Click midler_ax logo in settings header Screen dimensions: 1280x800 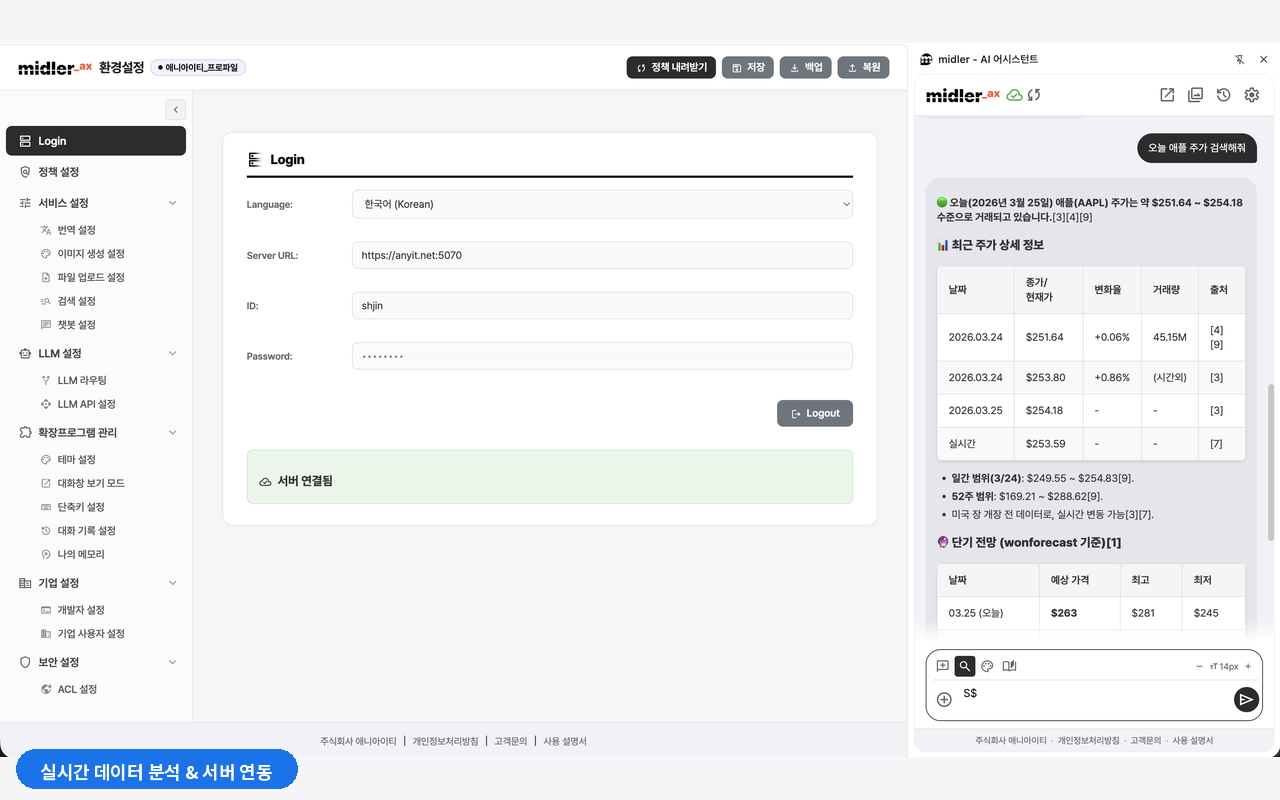pyautogui.click(x=55, y=67)
